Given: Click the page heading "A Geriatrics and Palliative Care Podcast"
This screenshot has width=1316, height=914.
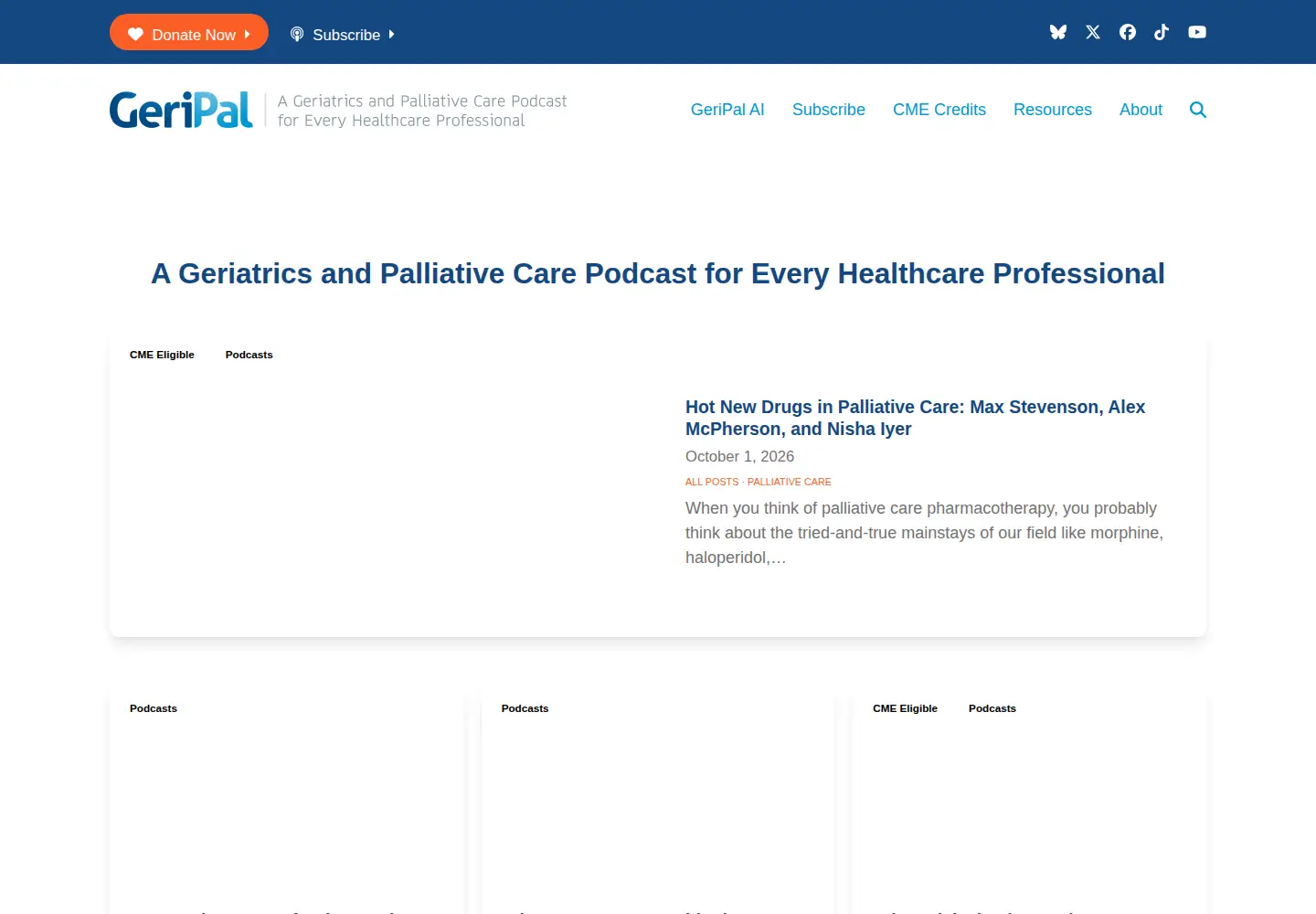Looking at the screenshot, I should pos(658,273).
